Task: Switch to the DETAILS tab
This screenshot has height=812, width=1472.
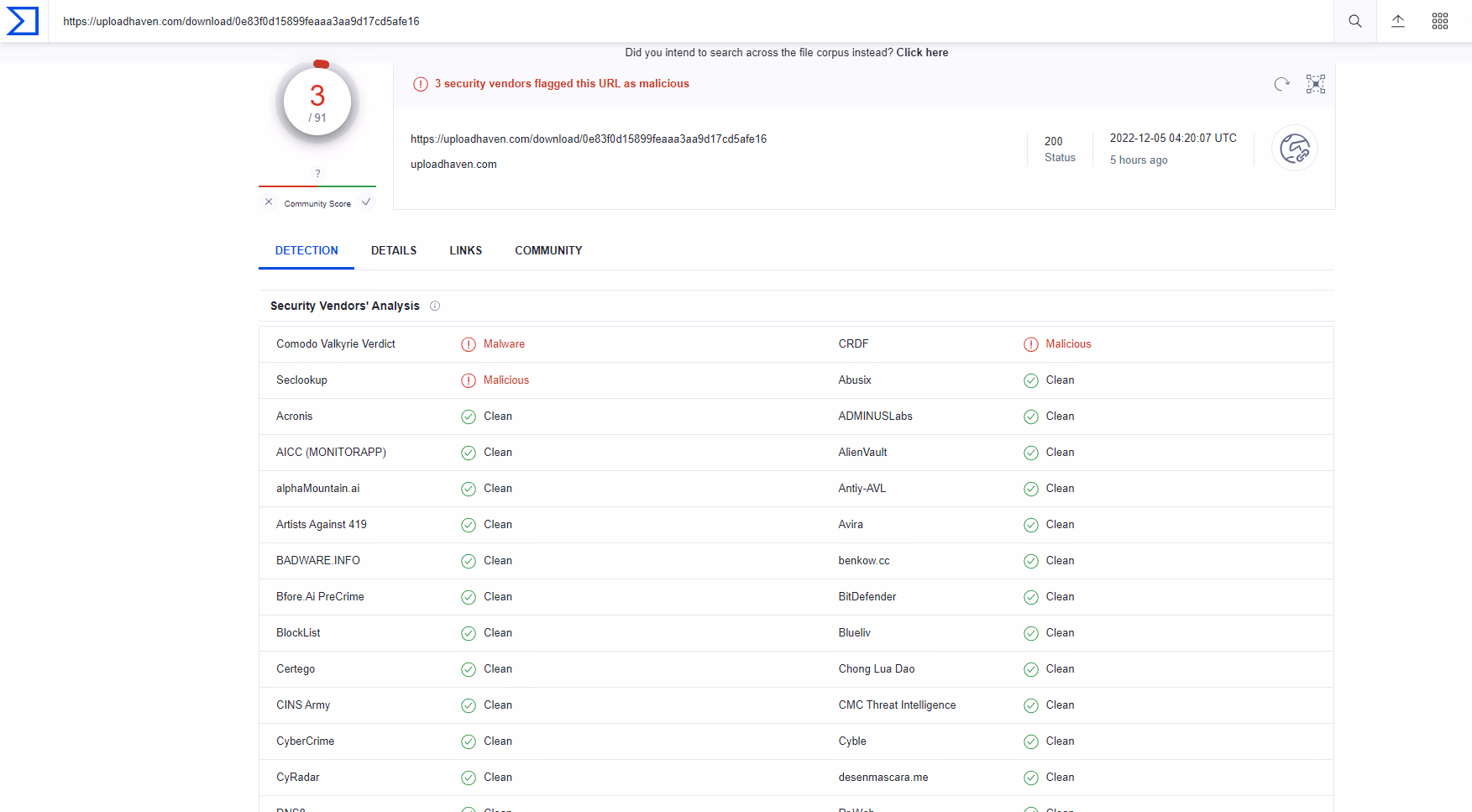Action: coord(394,251)
